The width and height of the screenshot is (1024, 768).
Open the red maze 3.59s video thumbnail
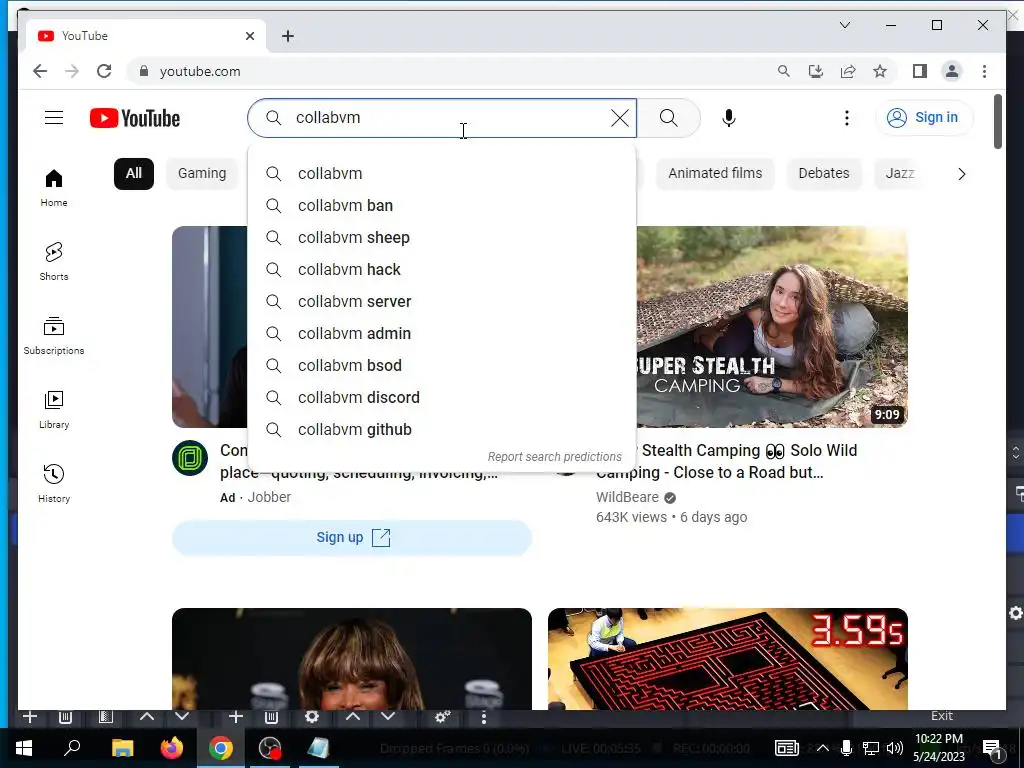click(728, 658)
